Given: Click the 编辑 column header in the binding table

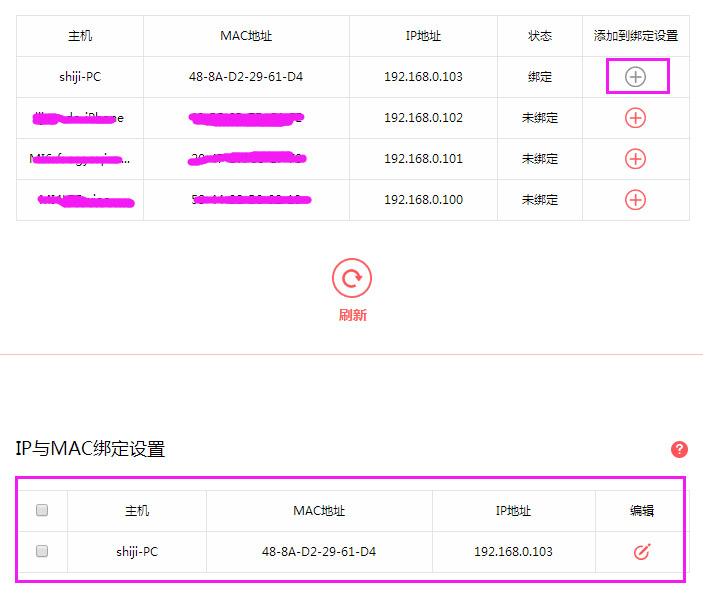Looking at the screenshot, I should pos(642,511).
